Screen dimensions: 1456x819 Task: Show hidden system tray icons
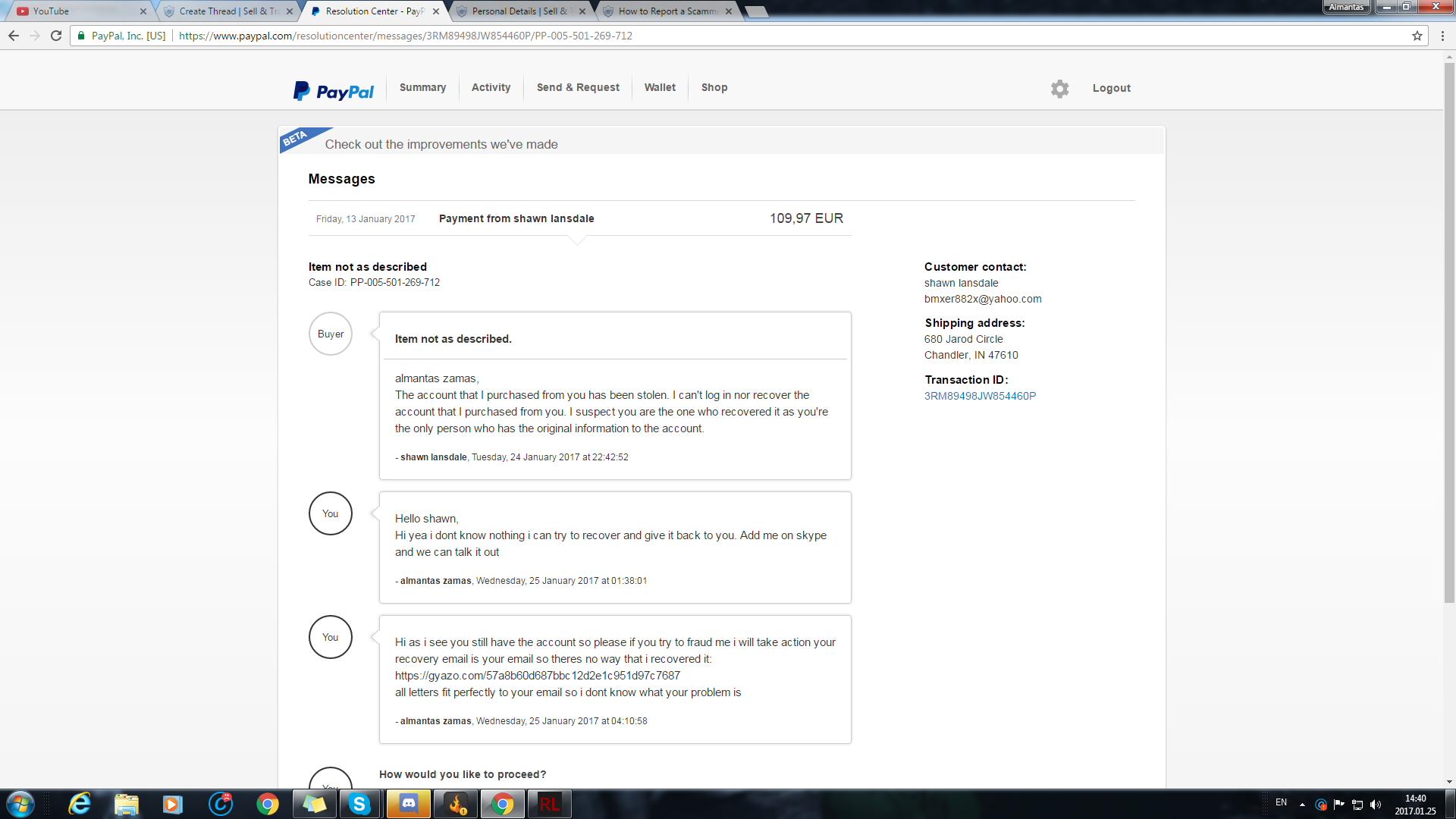click(x=1302, y=804)
